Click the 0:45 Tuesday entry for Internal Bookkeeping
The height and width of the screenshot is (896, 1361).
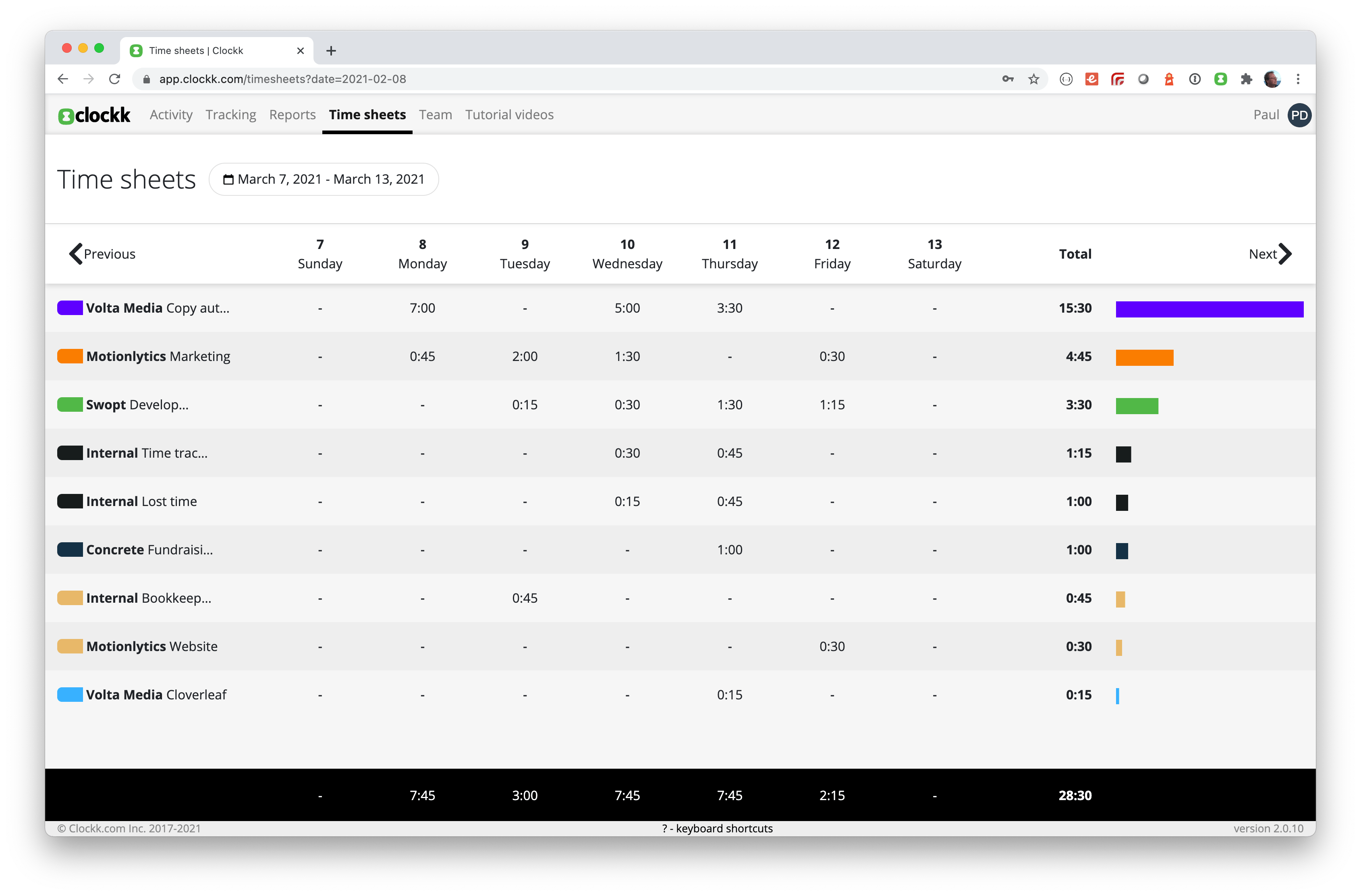[x=525, y=598]
